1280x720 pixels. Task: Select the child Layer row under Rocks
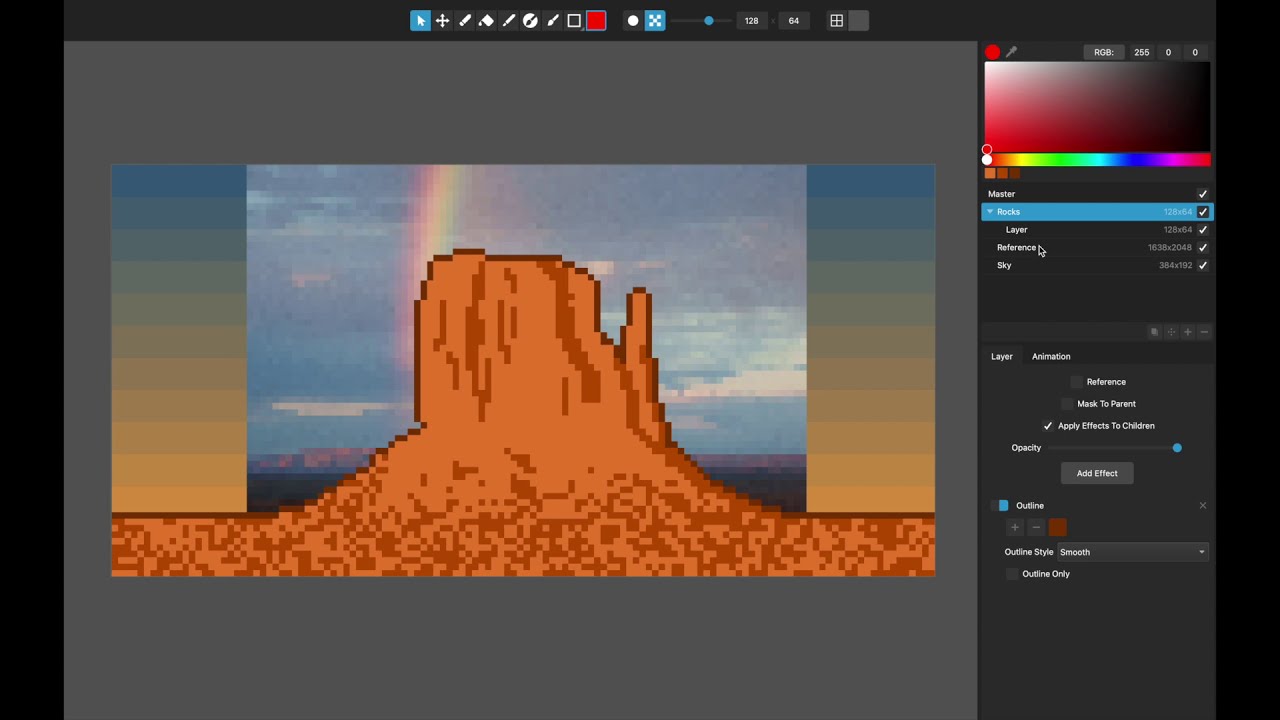1097,230
